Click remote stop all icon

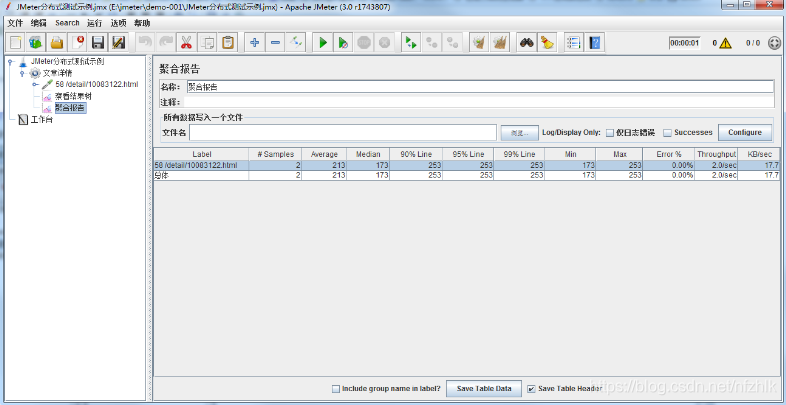(x=432, y=43)
